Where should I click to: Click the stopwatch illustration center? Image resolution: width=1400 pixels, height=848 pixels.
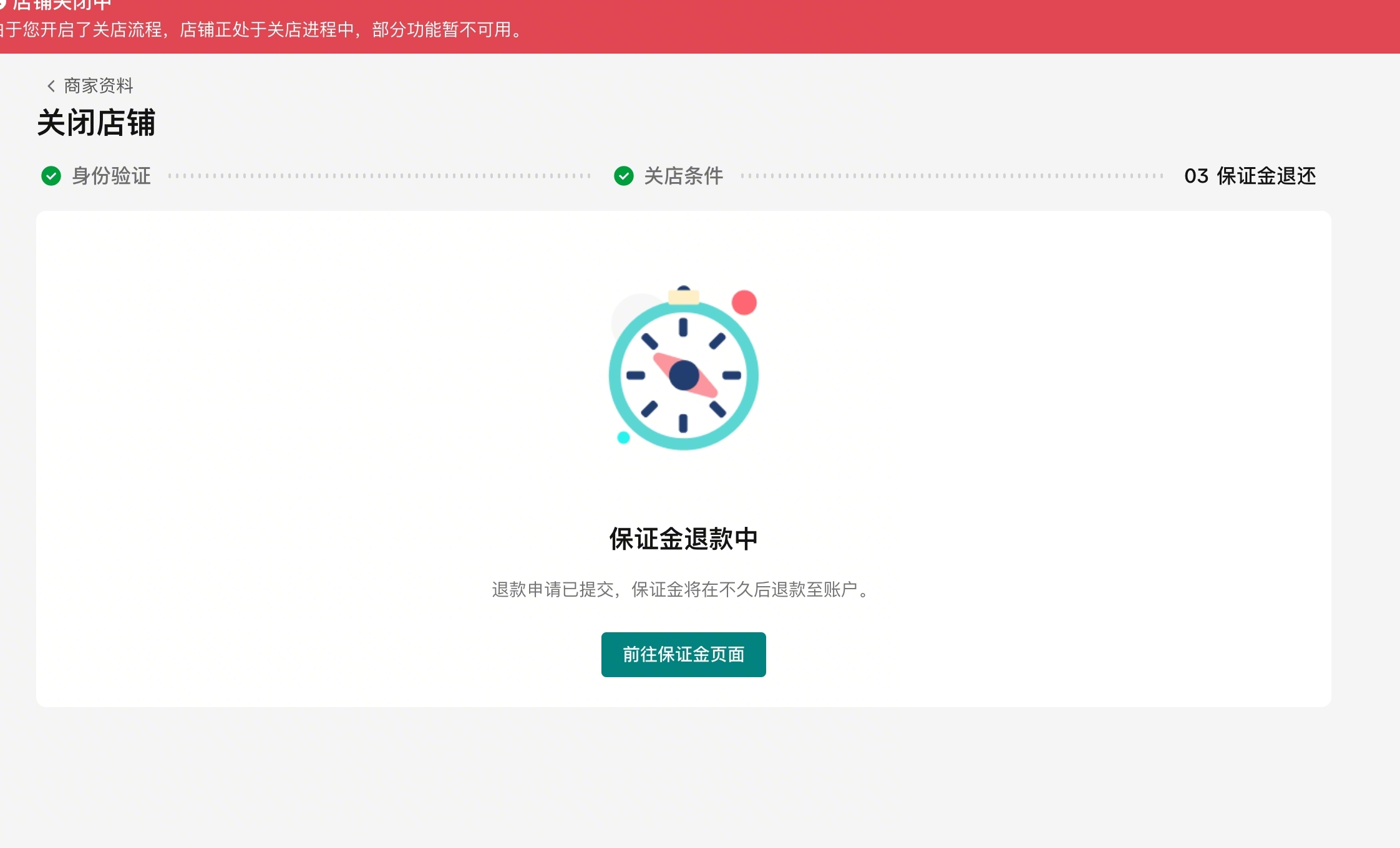684,375
